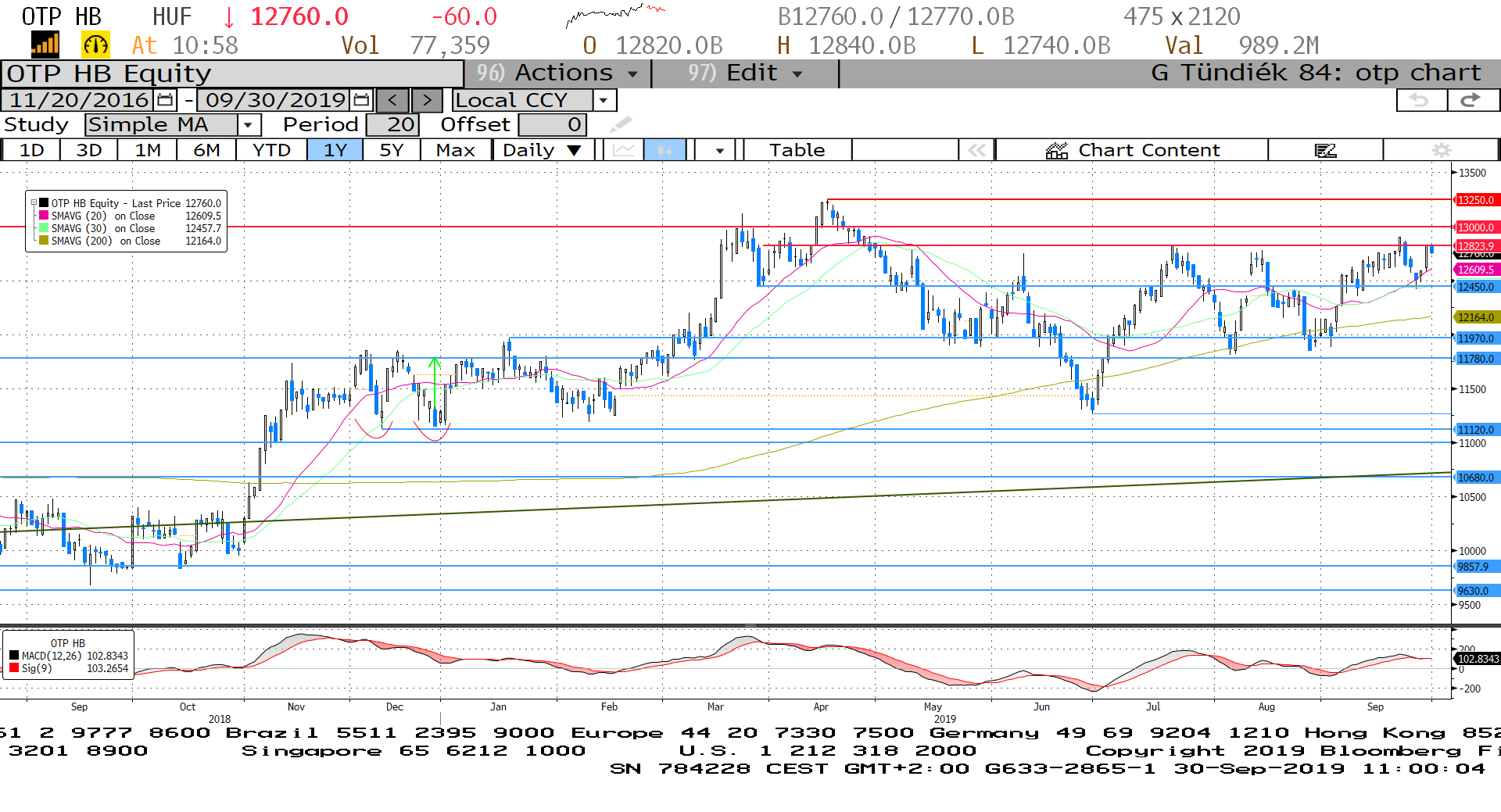
Task: Switch to line chart type icon
Action: click(623, 150)
